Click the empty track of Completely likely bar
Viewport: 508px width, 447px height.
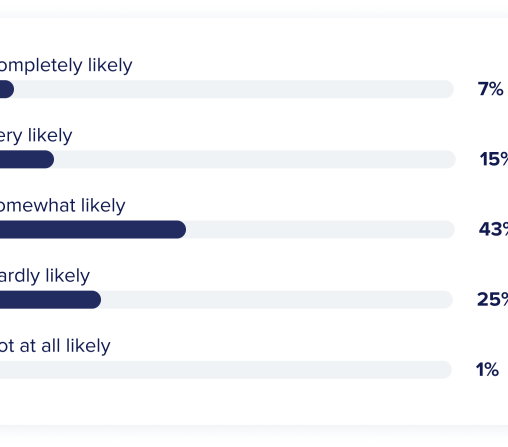[234, 89]
